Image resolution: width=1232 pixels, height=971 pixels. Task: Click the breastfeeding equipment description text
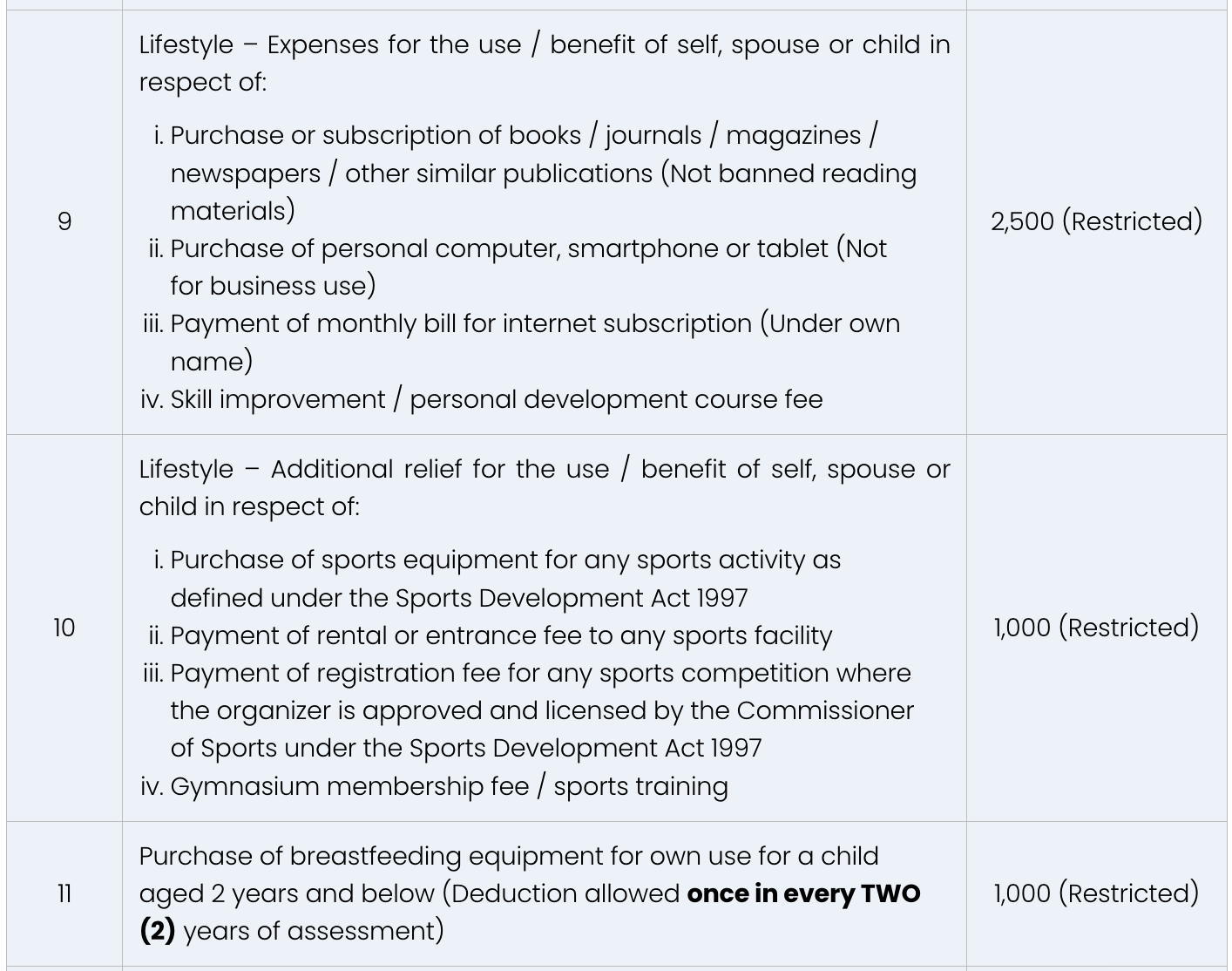[530, 893]
